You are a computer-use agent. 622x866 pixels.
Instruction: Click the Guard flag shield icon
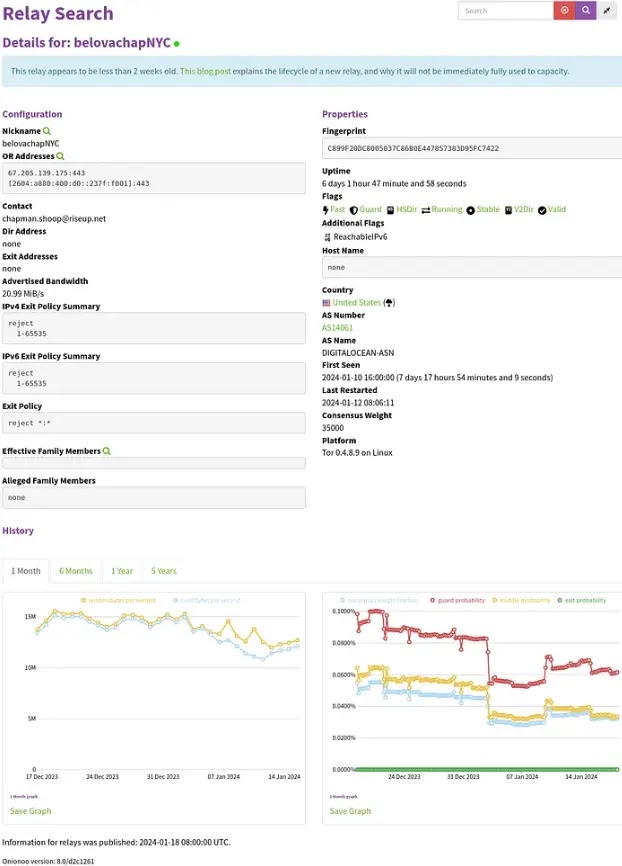pos(354,210)
